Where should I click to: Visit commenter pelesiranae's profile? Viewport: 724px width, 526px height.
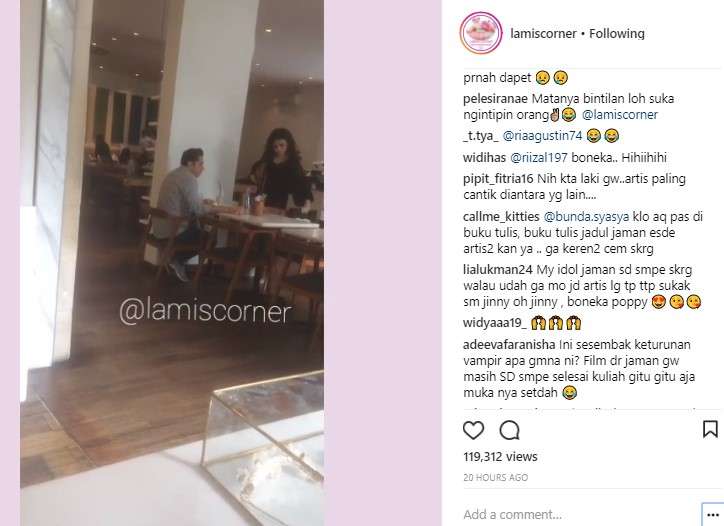pos(495,99)
